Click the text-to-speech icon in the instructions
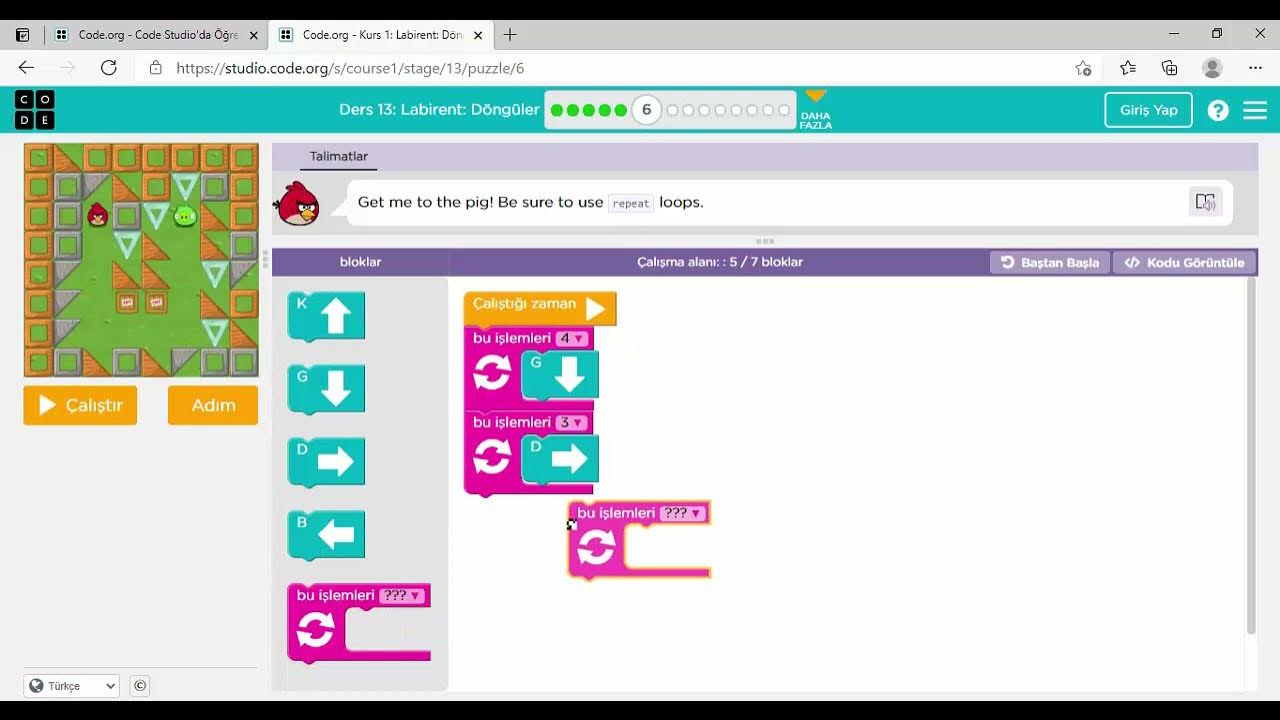This screenshot has width=1280, height=720. tap(1205, 202)
